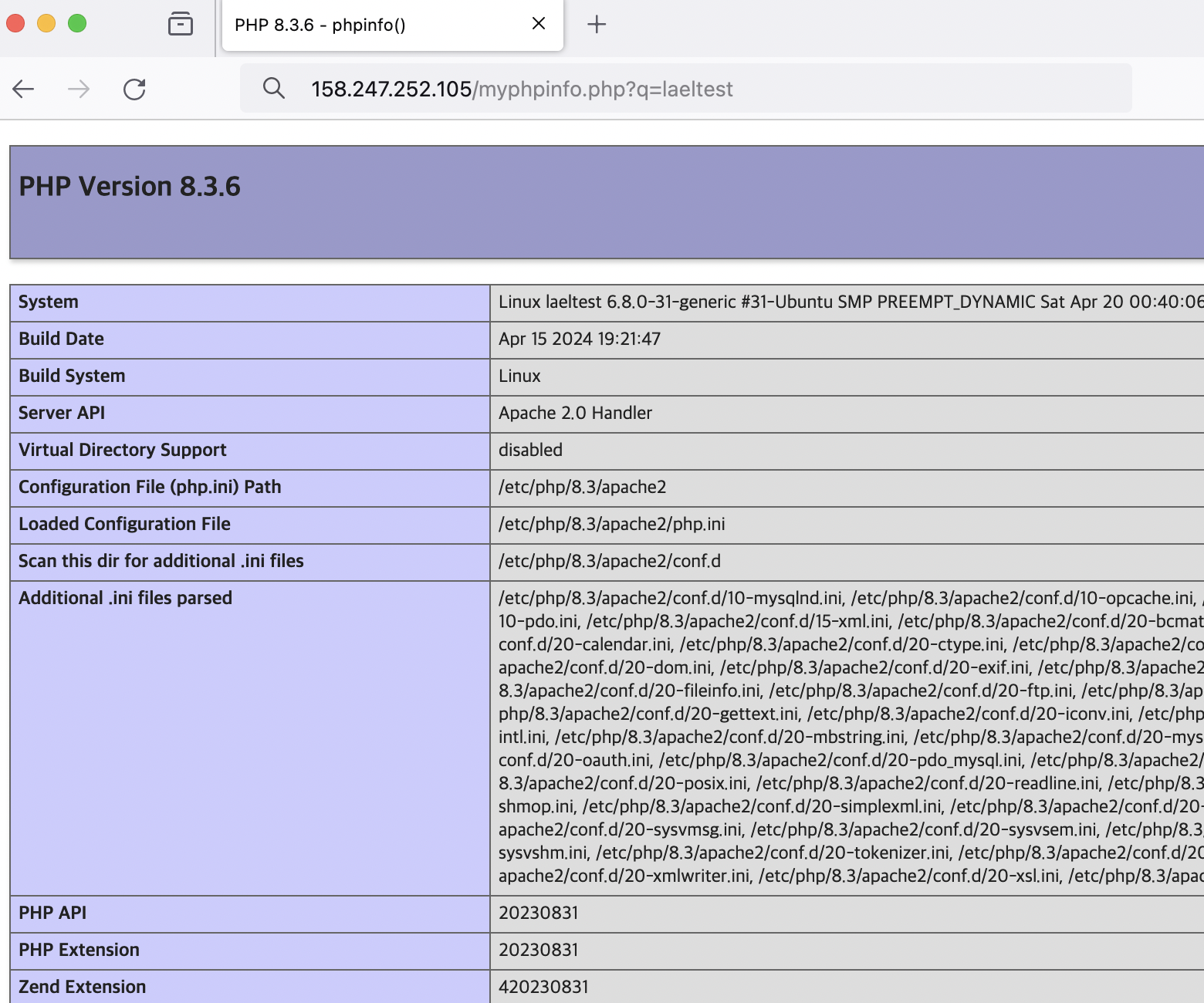Click the PHP Version 8.3.6 heading
Screen dimensions: 1204x1003
(x=130, y=185)
